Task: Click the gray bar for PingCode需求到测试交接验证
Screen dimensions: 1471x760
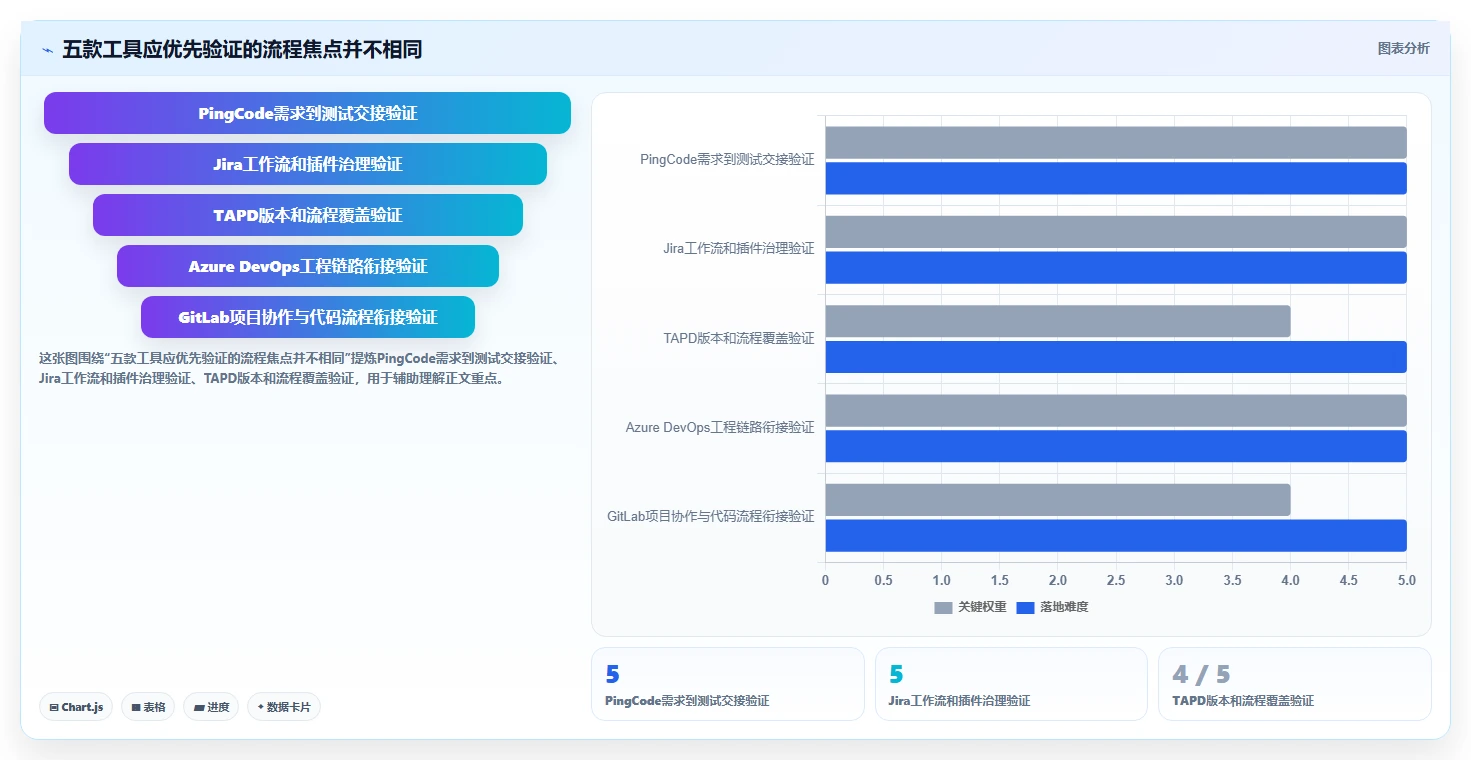Action: pyautogui.click(x=1116, y=142)
